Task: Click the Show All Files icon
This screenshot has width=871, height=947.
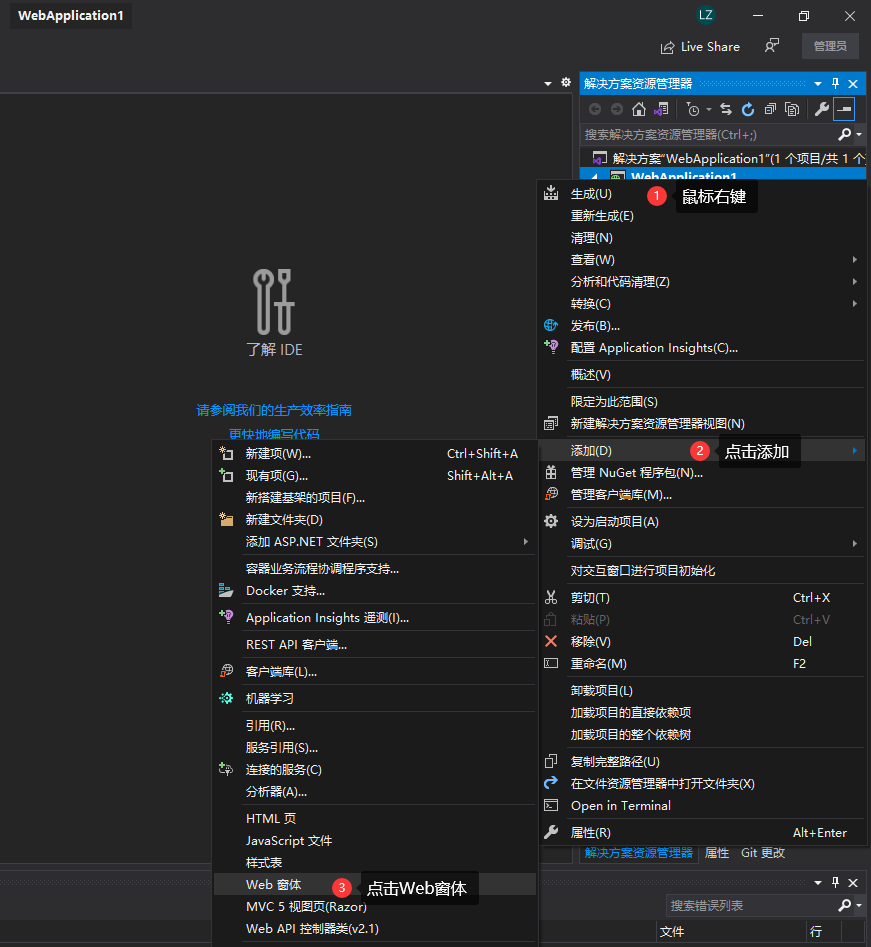Action: 792,109
